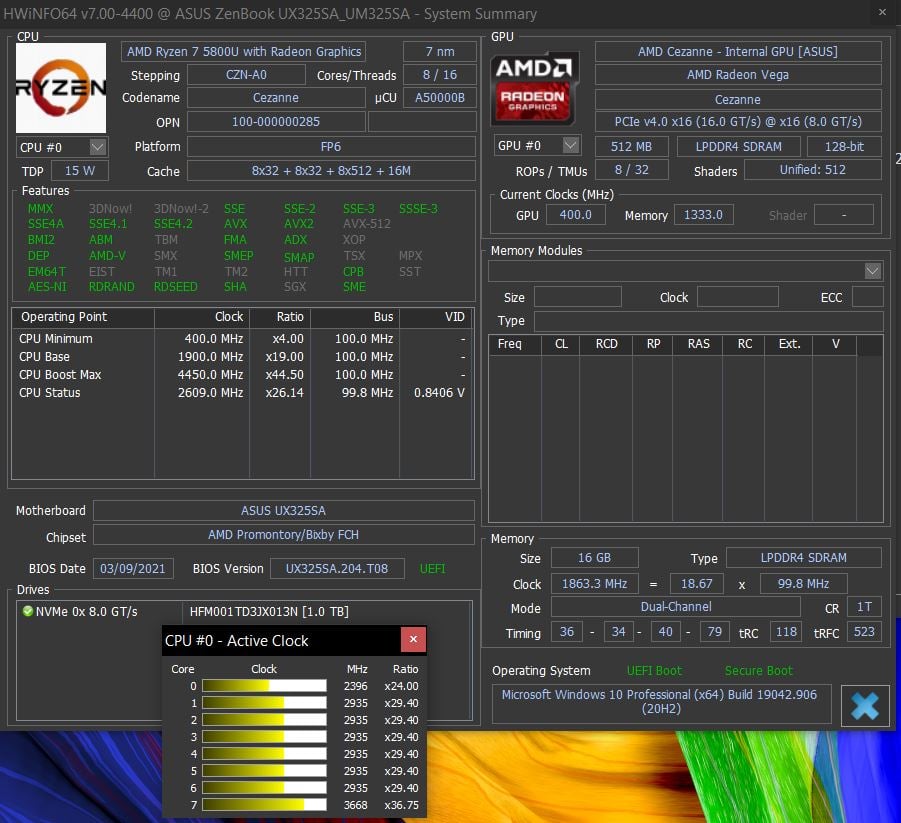This screenshot has height=823, width=901.
Task: Click the FP6 platform field
Action: click(331, 147)
